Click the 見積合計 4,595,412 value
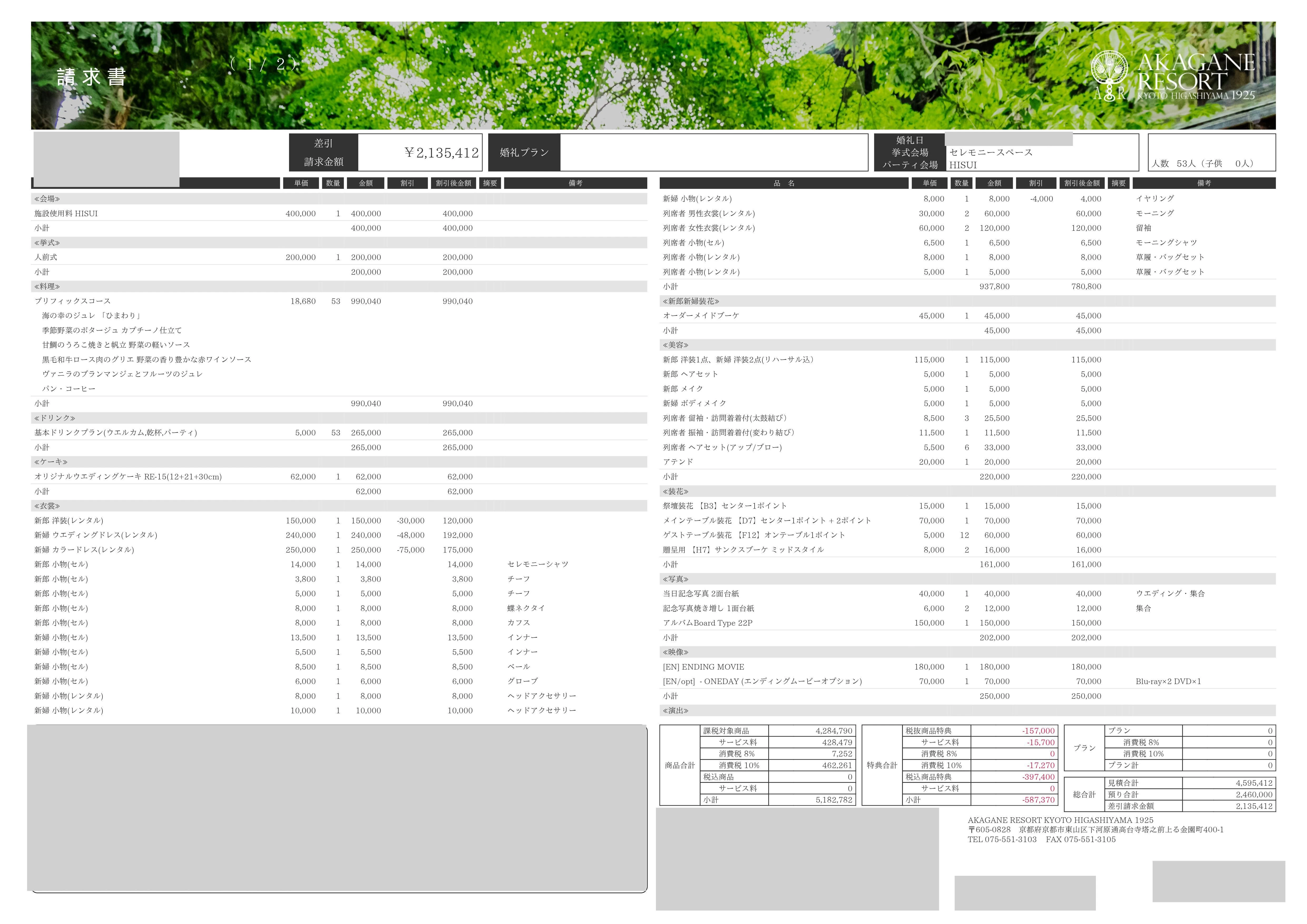Viewport: 1307px width, 924px height. click(1254, 783)
